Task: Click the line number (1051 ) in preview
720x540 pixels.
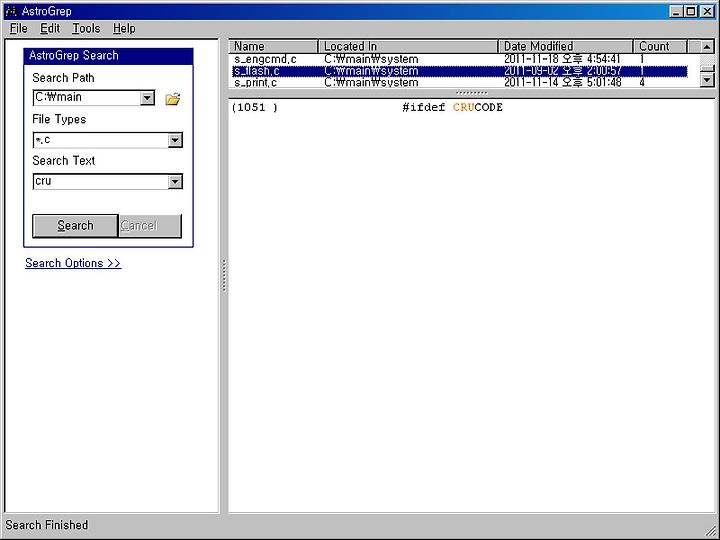Action: [254, 107]
